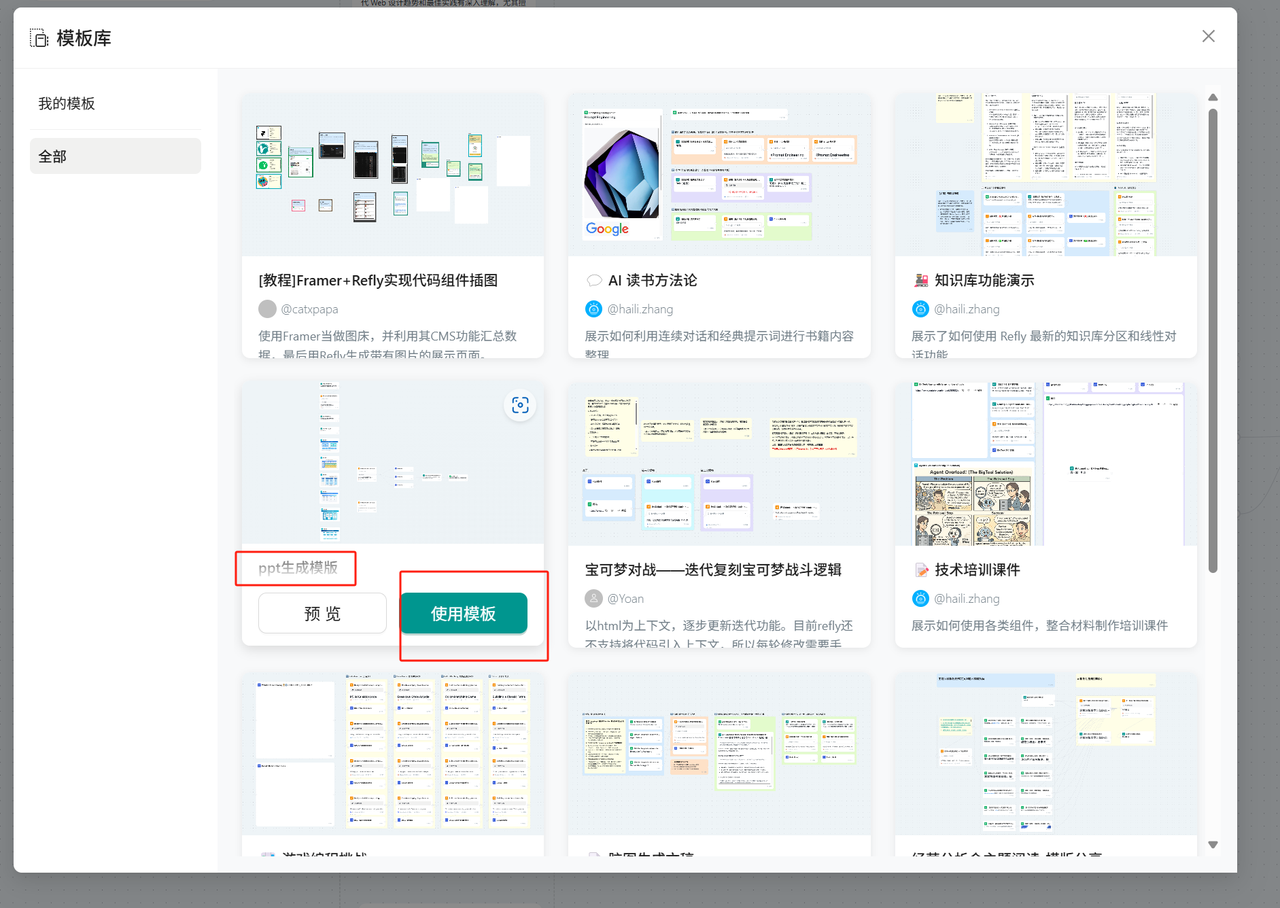Click the speech bubble icon before AI 读书方法论
The height and width of the screenshot is (908, 1280).
point(594,281)
